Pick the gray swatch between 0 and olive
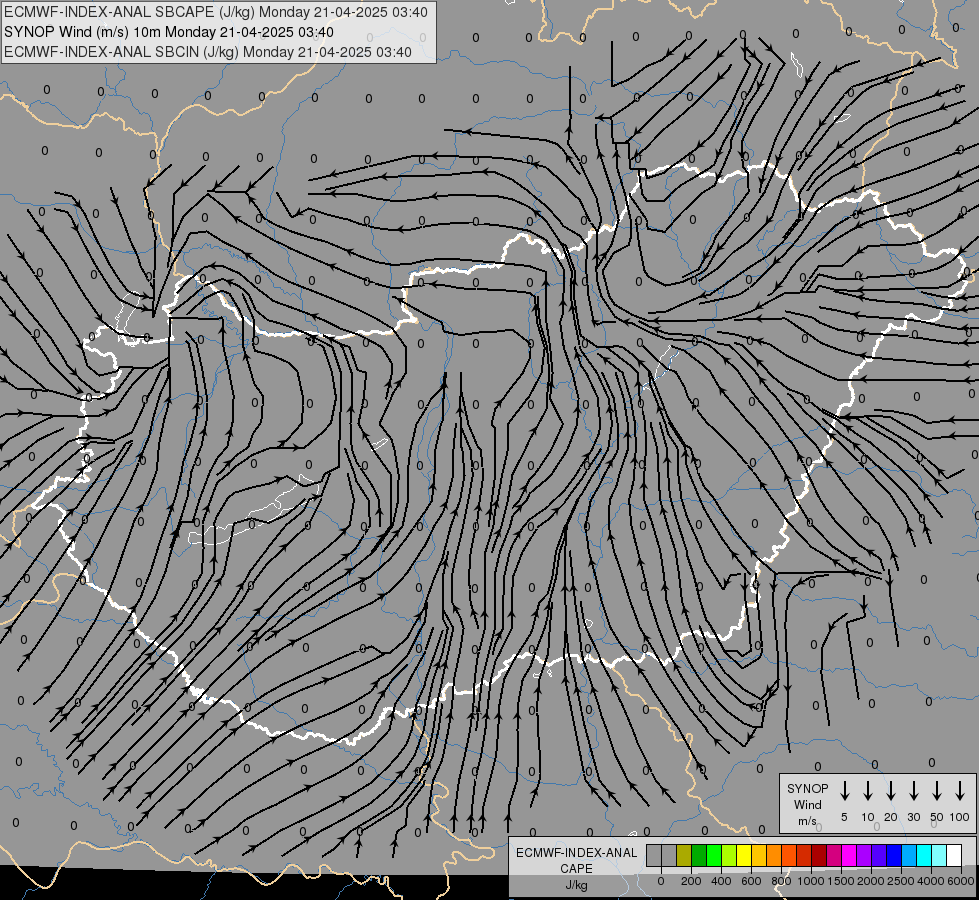The height and width of the screenshot is (900, 979). click(669, 855)
